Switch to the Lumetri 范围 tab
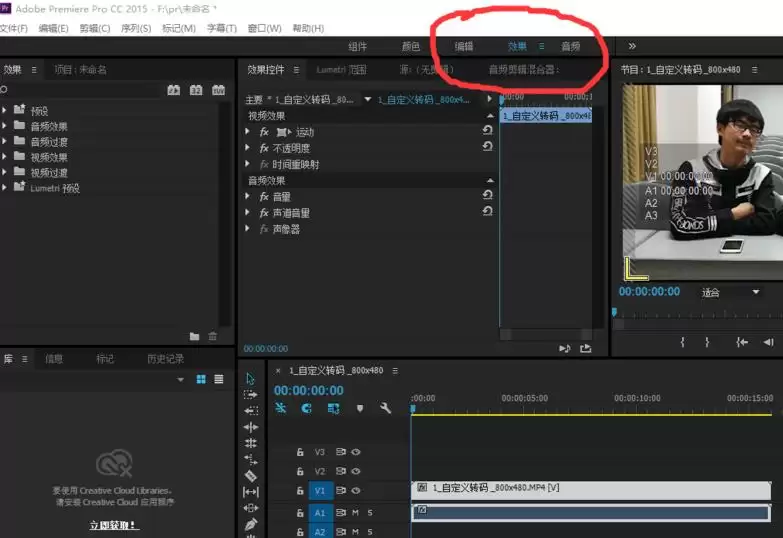Screen dimensions: 783x538 coord(341,70)
